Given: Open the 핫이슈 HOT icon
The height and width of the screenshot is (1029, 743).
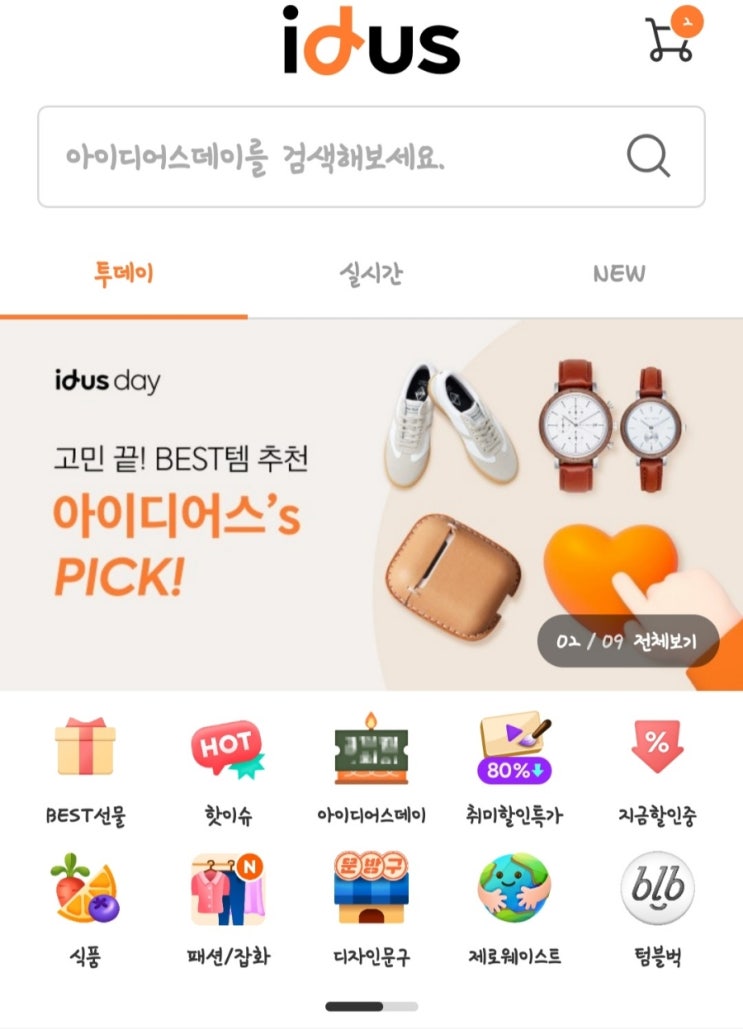Looking at the screenshot, I should pos(228,749).
